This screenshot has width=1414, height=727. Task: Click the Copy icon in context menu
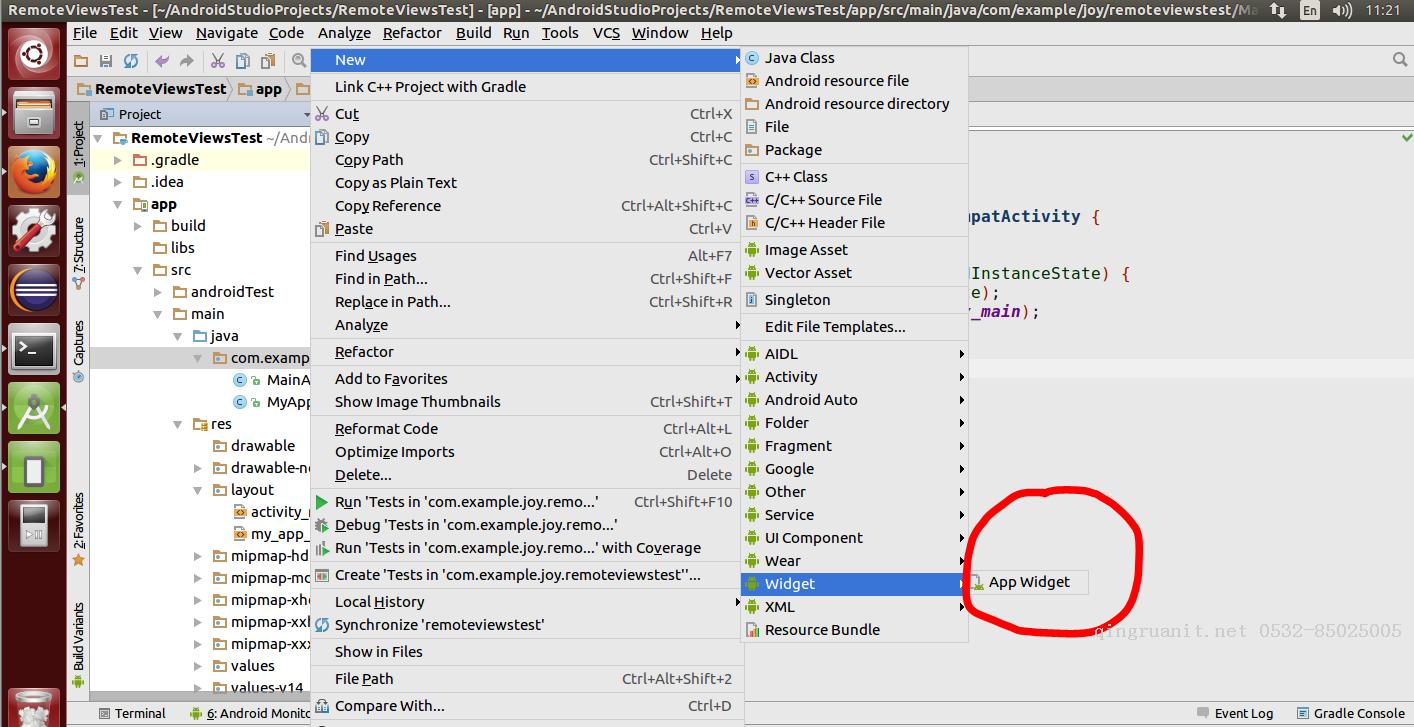point(322,137)
